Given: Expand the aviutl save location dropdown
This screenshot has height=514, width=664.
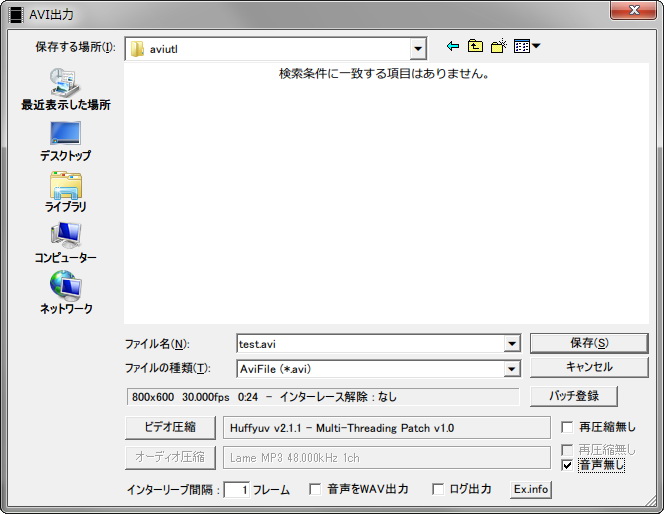Looking at the screenshot, I should 418,48.
